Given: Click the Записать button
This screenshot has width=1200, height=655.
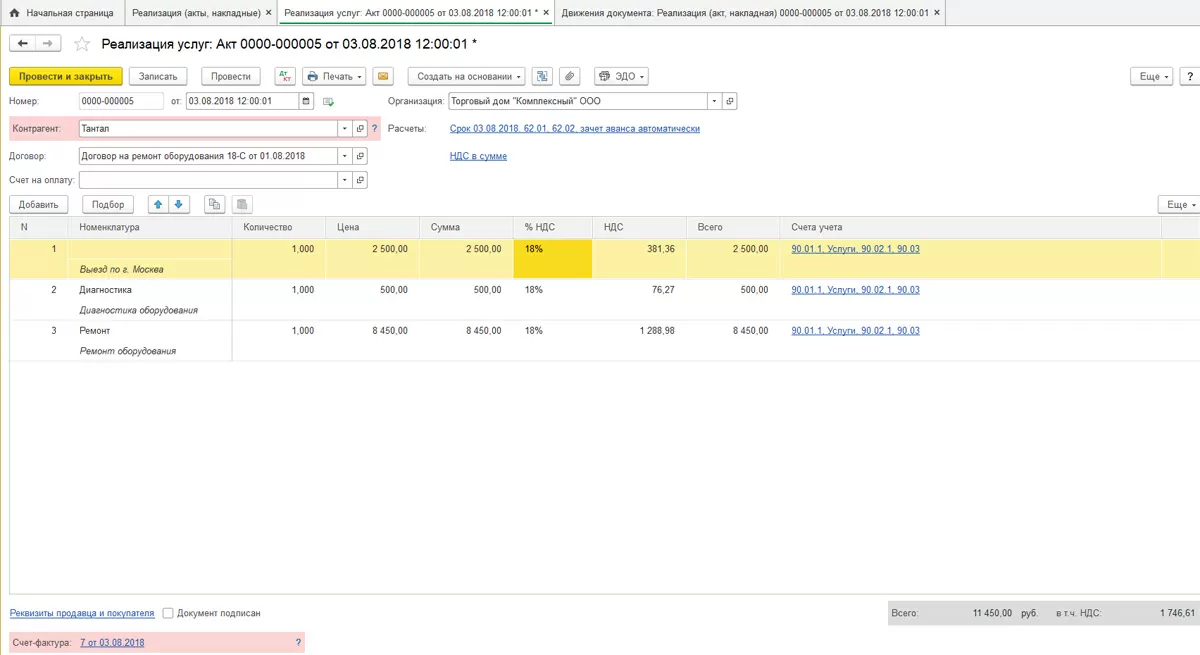Looking at the screenshot, I should click(x=158, y=76).
